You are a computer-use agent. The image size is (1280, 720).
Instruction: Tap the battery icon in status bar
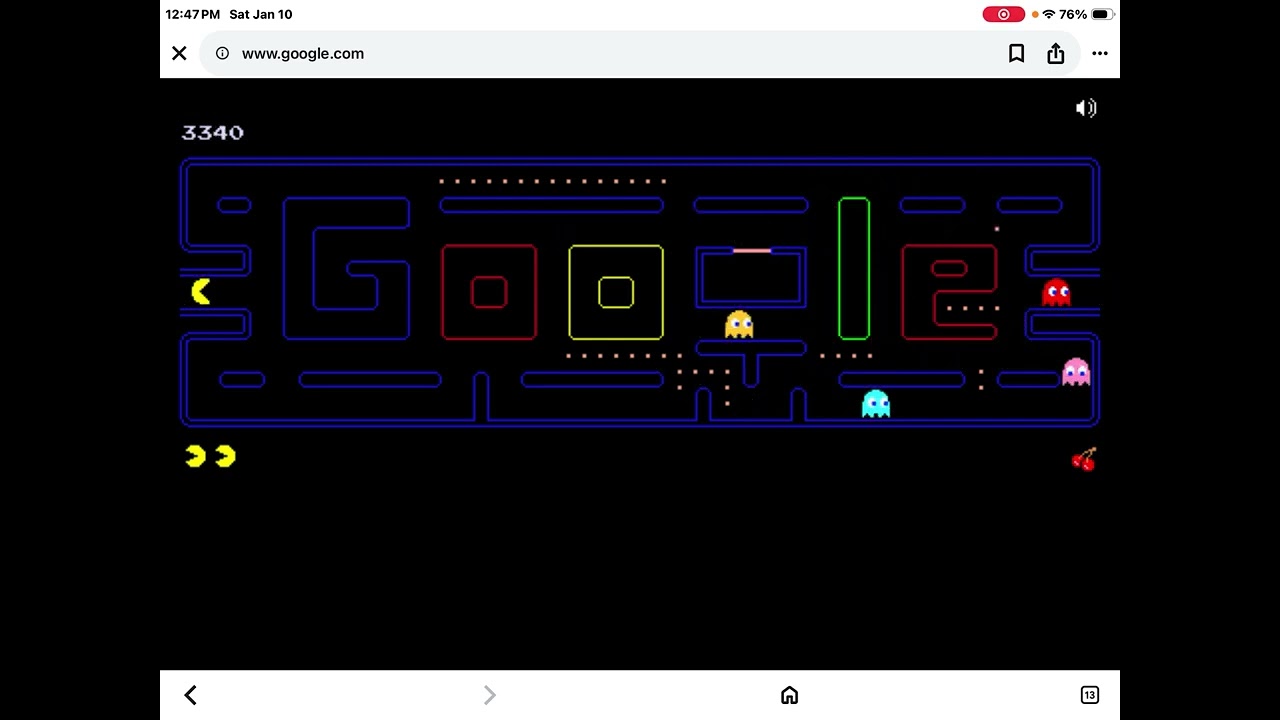(1102, 14)
